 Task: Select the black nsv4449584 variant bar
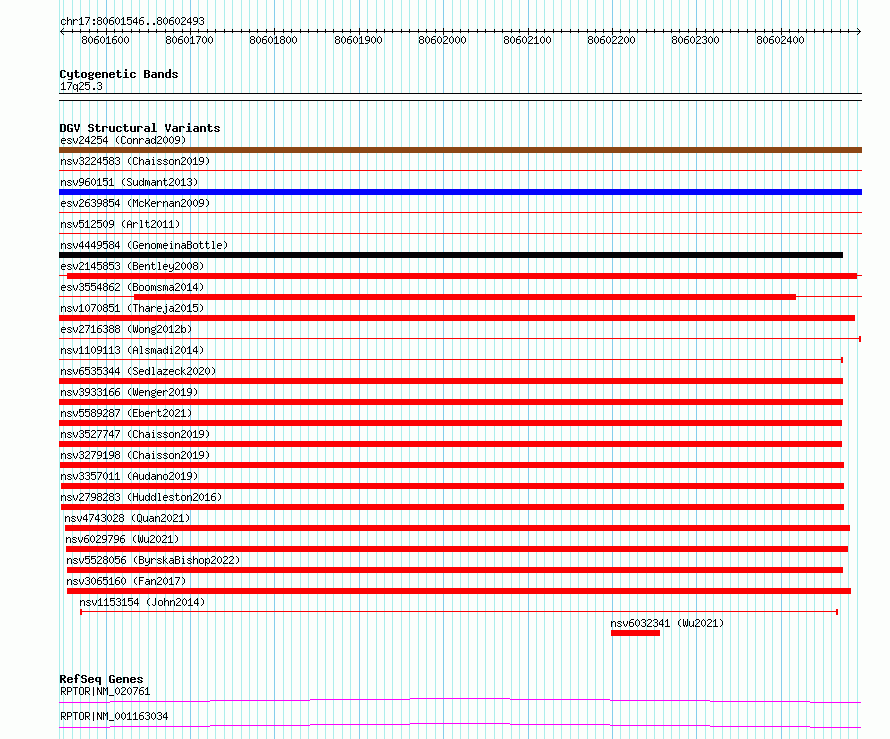[451, 255]
